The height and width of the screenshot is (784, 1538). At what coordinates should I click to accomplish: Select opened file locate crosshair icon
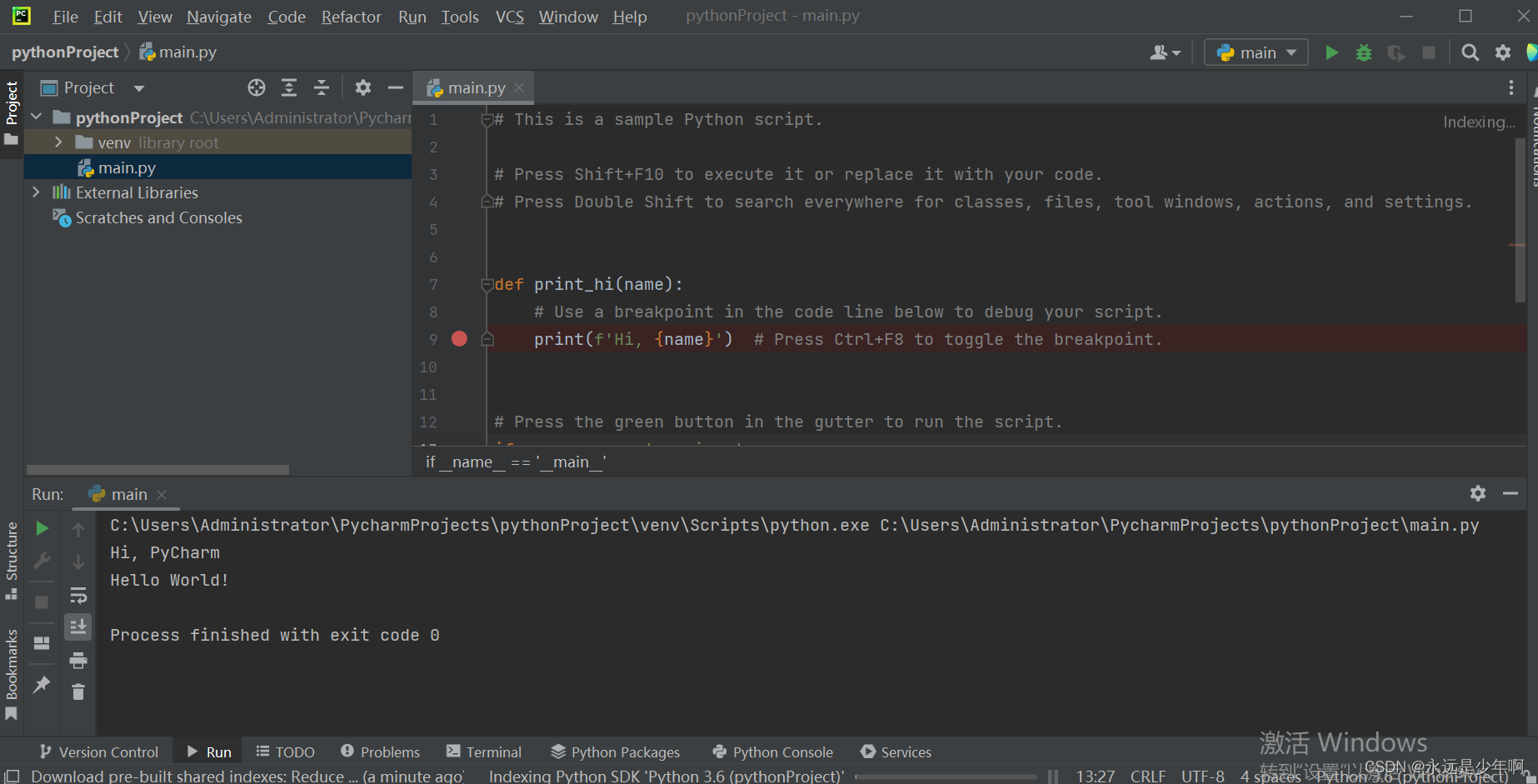(x=257, y=87)
